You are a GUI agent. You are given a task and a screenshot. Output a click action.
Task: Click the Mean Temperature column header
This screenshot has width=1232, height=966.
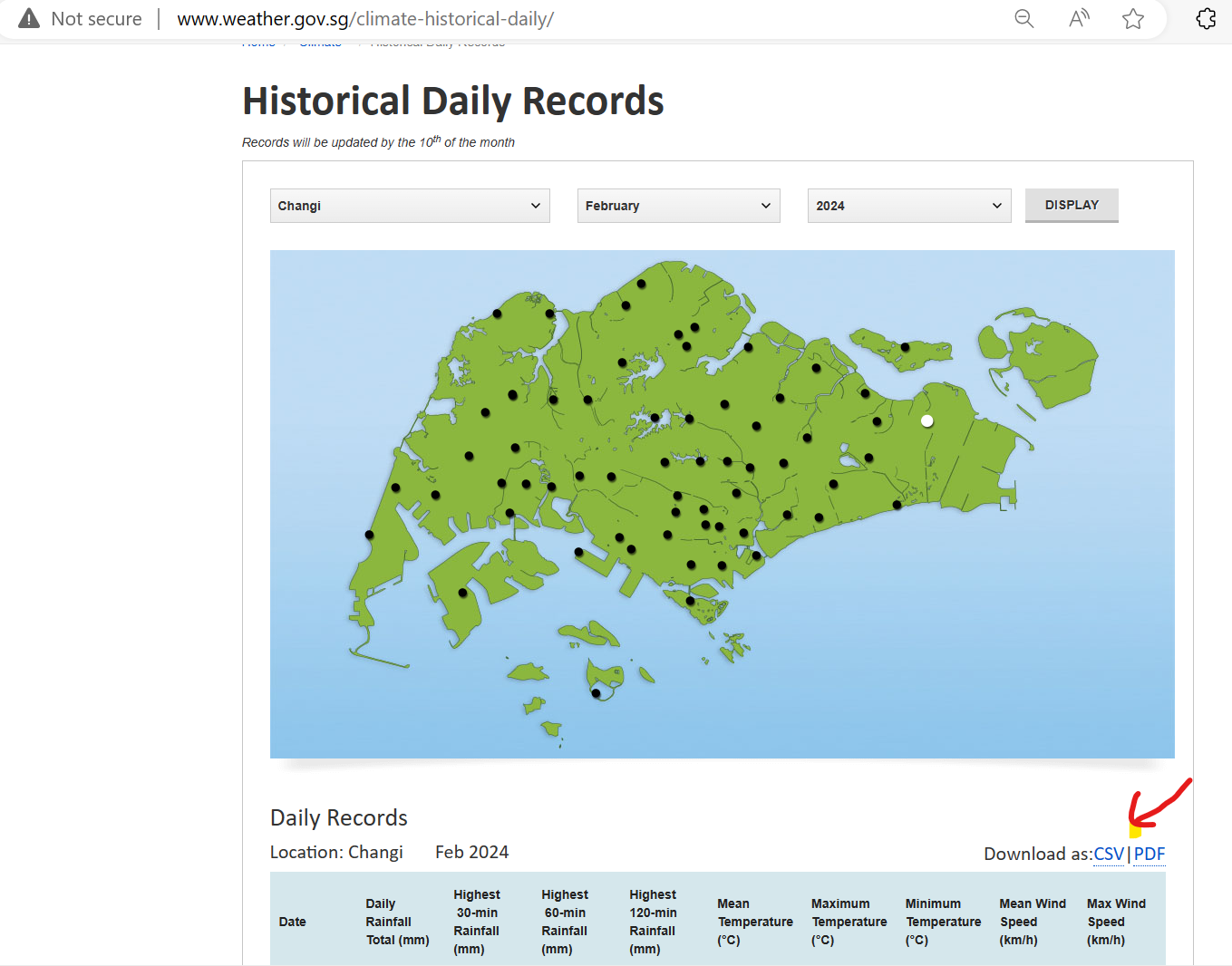754,922
